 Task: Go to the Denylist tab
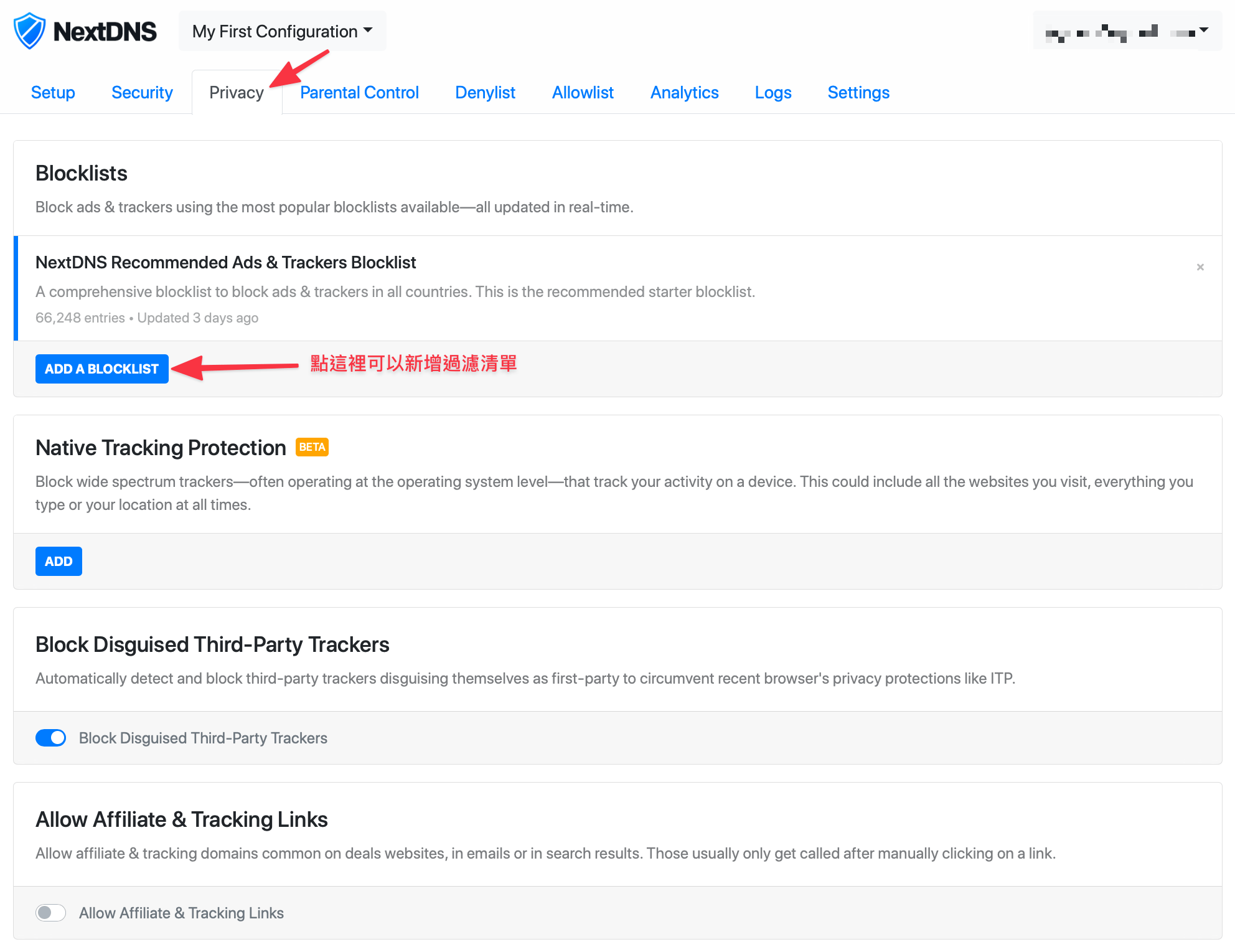485,92
